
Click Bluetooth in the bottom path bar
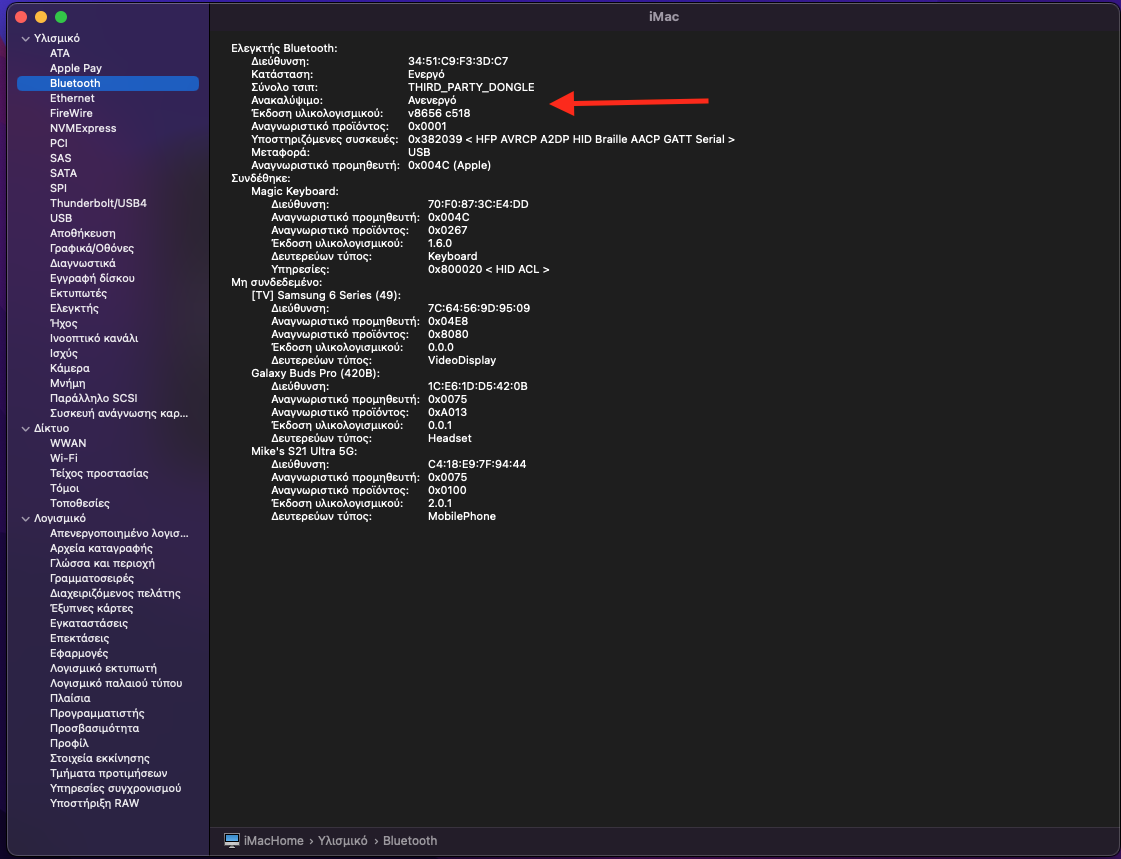coord(410,841)
